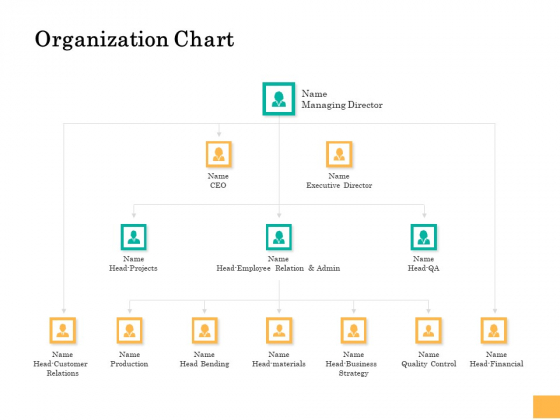Click the Head materials person icon
Viewport: 560px width, 420px height.
click(x=279, y=330)
